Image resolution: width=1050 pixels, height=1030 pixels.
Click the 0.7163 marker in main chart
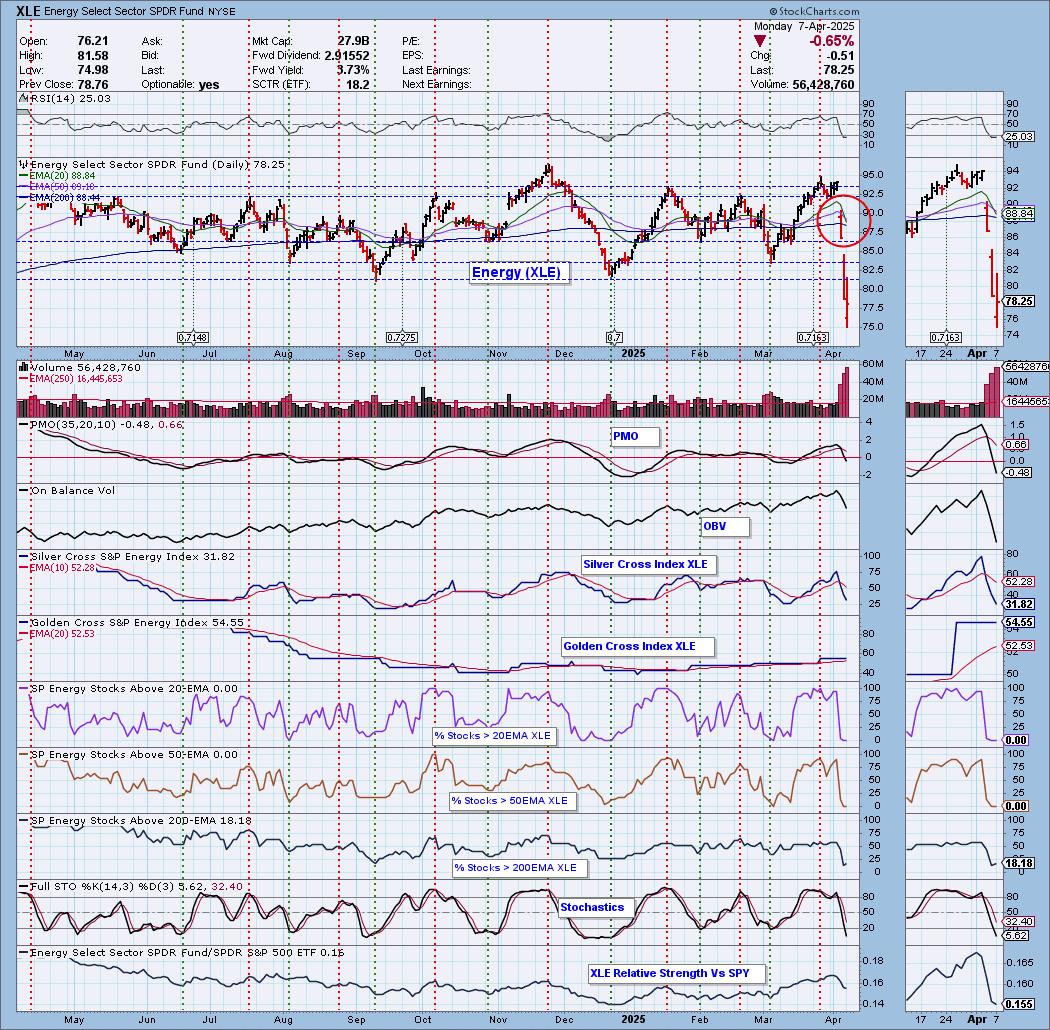click(813, 338)
